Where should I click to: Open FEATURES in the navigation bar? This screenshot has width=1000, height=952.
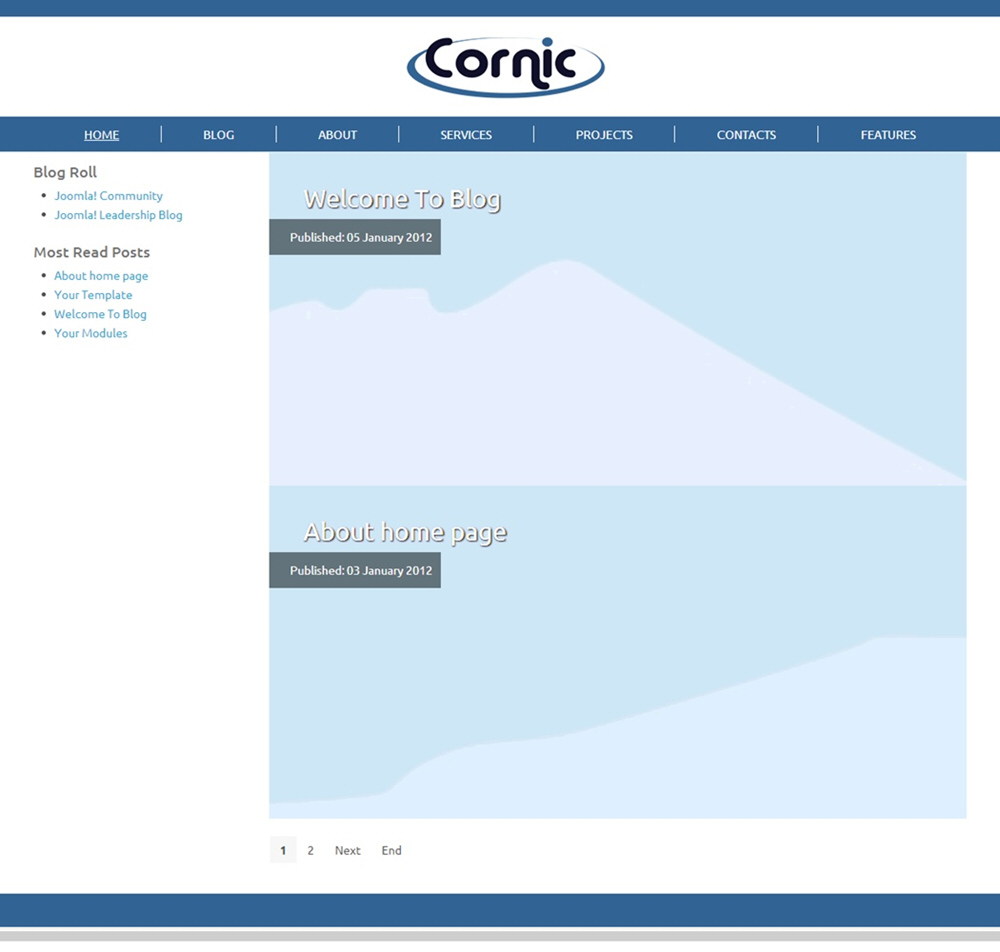click(888, 135)
